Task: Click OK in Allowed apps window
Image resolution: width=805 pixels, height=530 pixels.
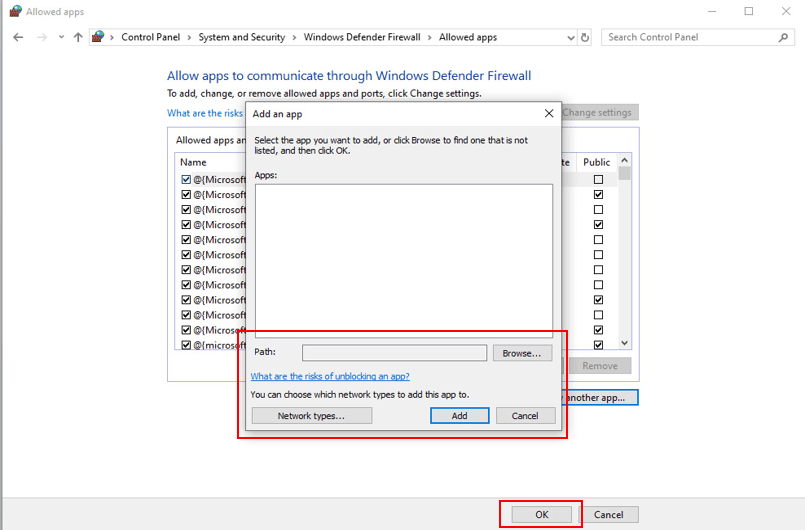Action: click(542, 514)
